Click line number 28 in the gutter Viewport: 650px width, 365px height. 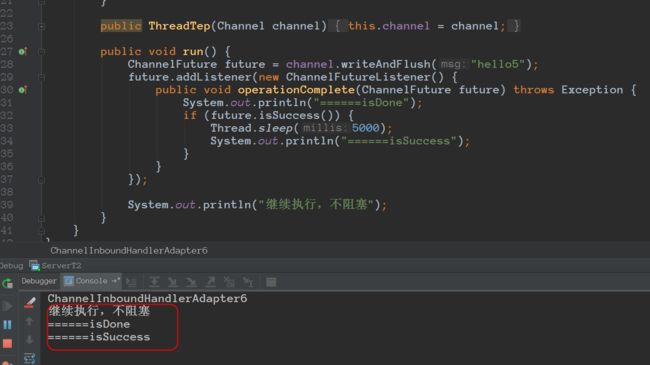click(x=7, y=64)
